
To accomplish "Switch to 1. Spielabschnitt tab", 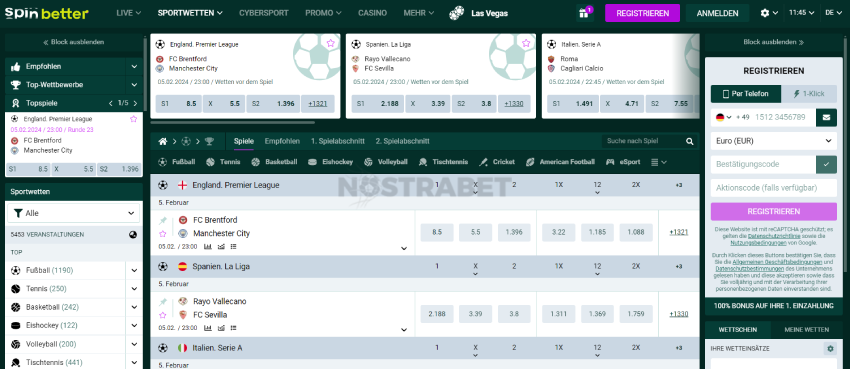I will coord(338,141).
